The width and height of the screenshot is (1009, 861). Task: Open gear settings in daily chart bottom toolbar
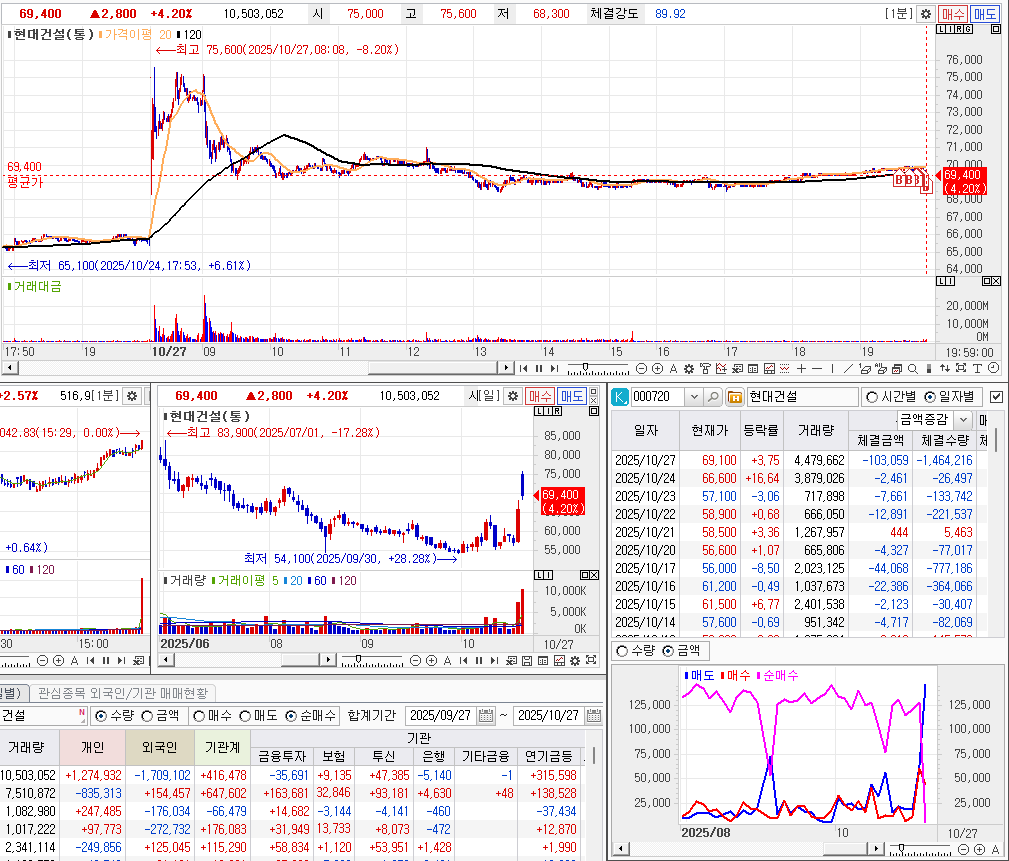pos(575,661)
